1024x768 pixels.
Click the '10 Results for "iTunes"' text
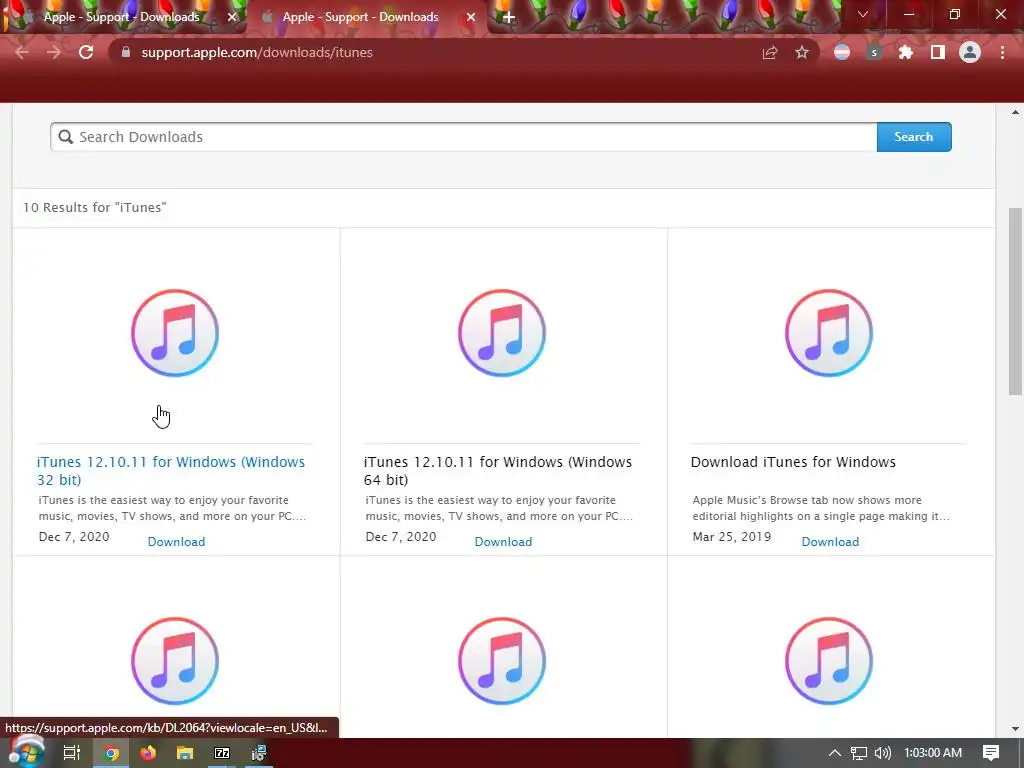pyautogui.click(x=95, y=208)
